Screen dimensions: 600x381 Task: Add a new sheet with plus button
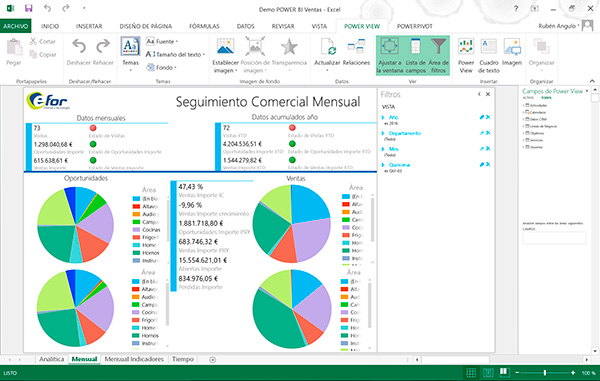[213, 359]
